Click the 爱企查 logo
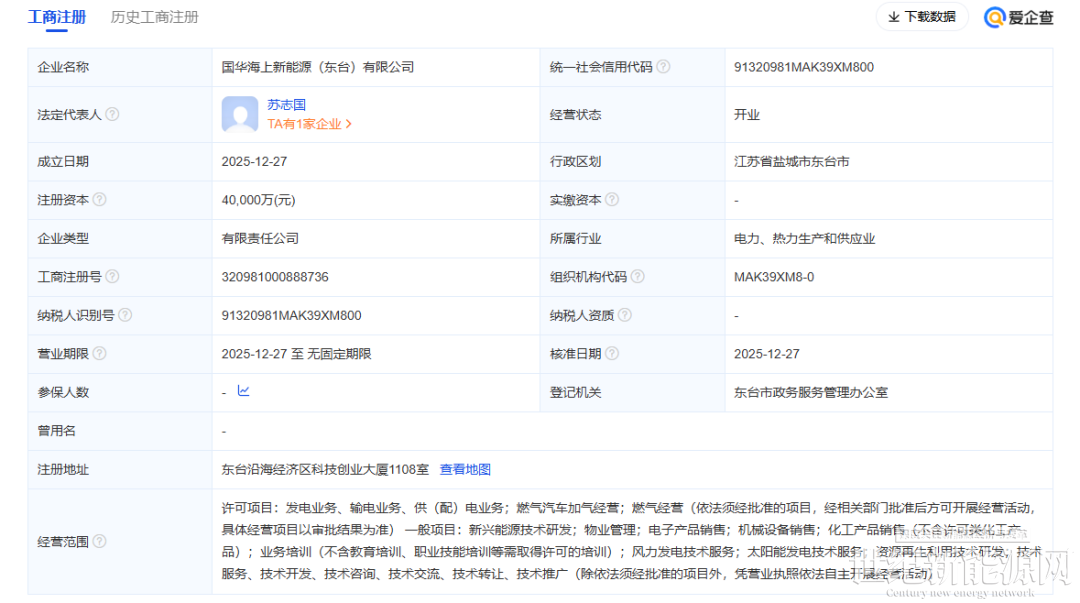Image resolution: width=1080 pixels, height=603 pixels. [1018, 17]
